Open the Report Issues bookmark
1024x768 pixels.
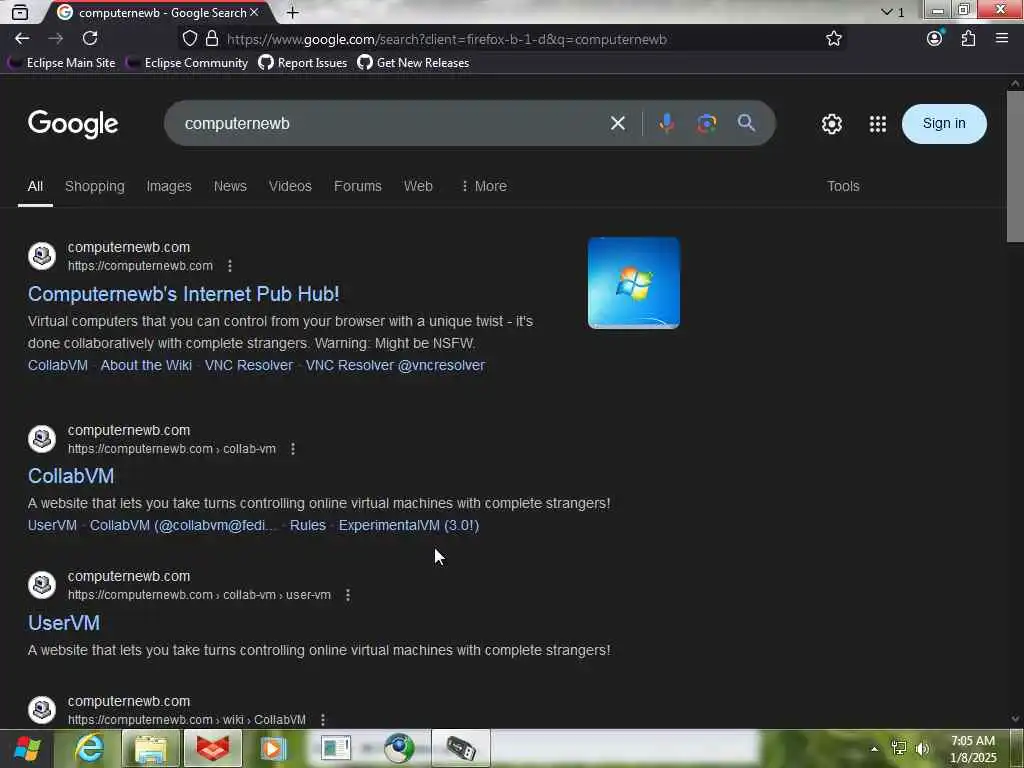[302, 63]
